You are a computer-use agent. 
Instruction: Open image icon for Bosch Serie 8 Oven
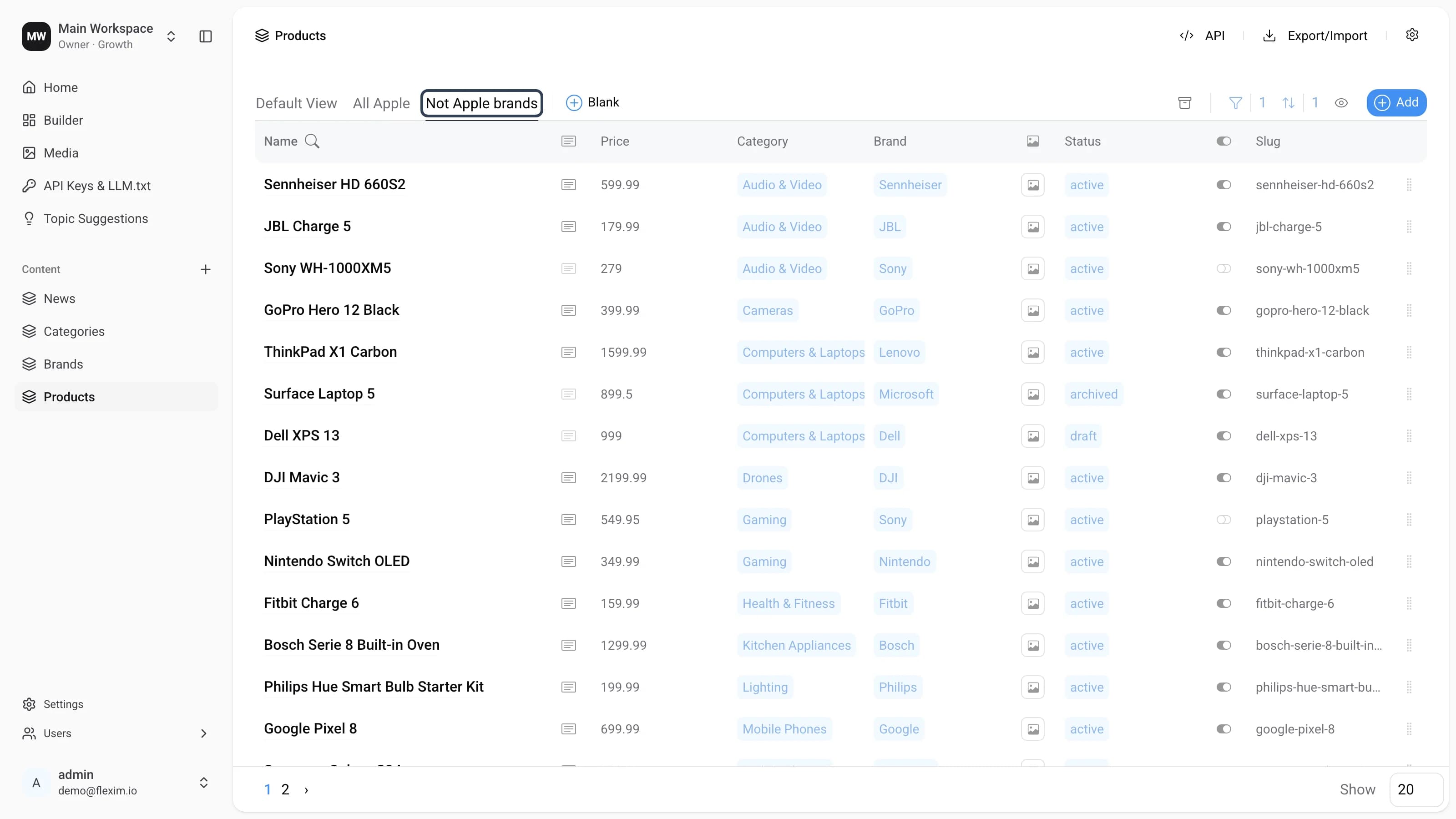(1033, 645)
